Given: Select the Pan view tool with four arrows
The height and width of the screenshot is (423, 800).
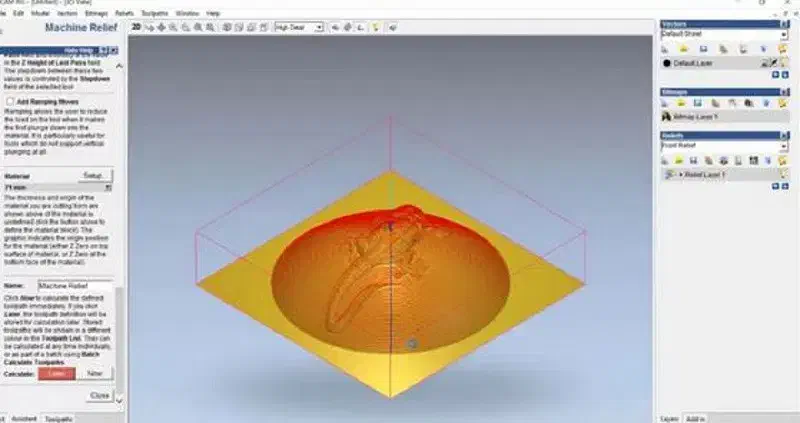Looking at the screenshot, I should pos(162,28).
